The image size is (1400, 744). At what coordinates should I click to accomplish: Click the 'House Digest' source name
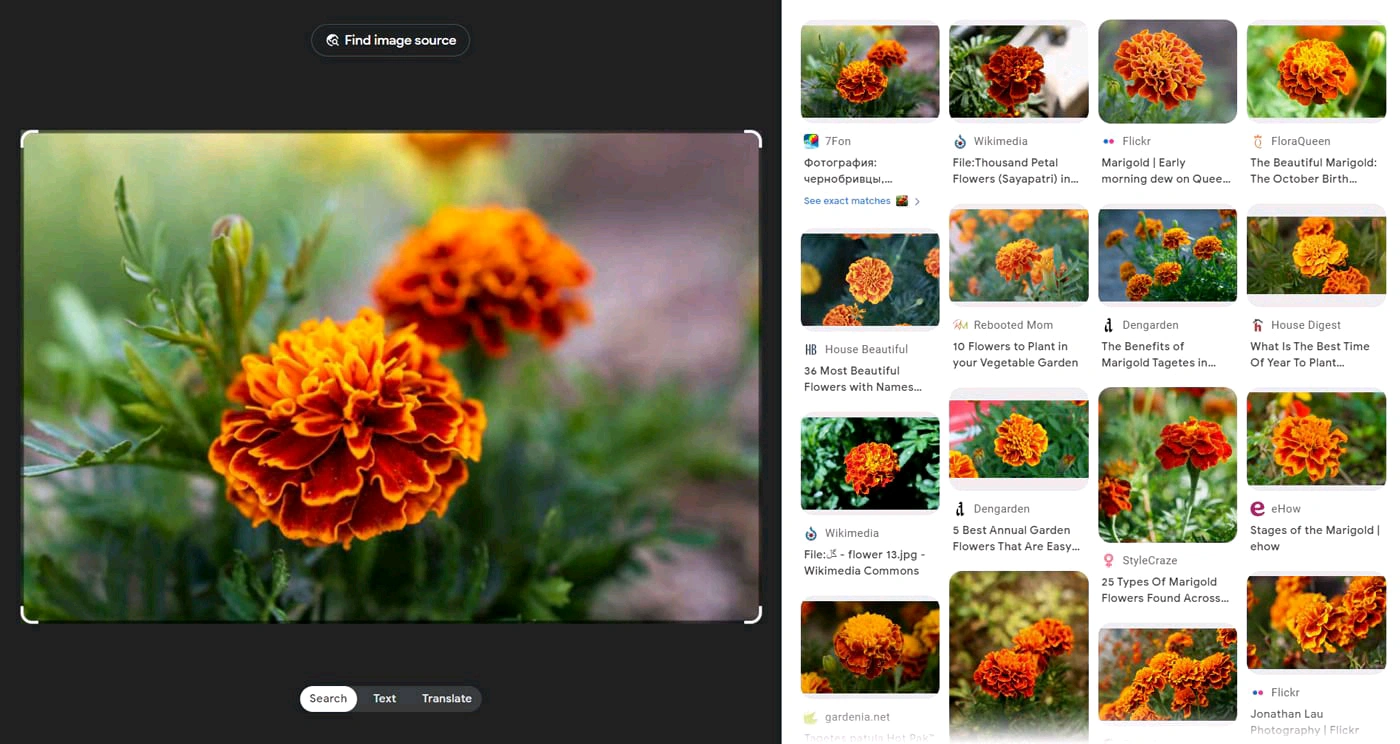click(1306, 325)
